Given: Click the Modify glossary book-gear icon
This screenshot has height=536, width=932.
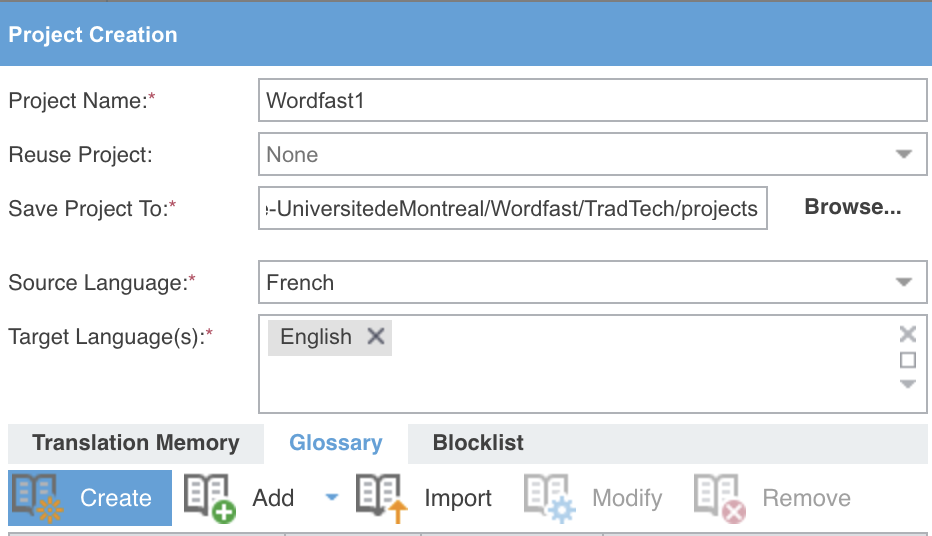Looking at the screenshot, I should (x=550, y=498).
